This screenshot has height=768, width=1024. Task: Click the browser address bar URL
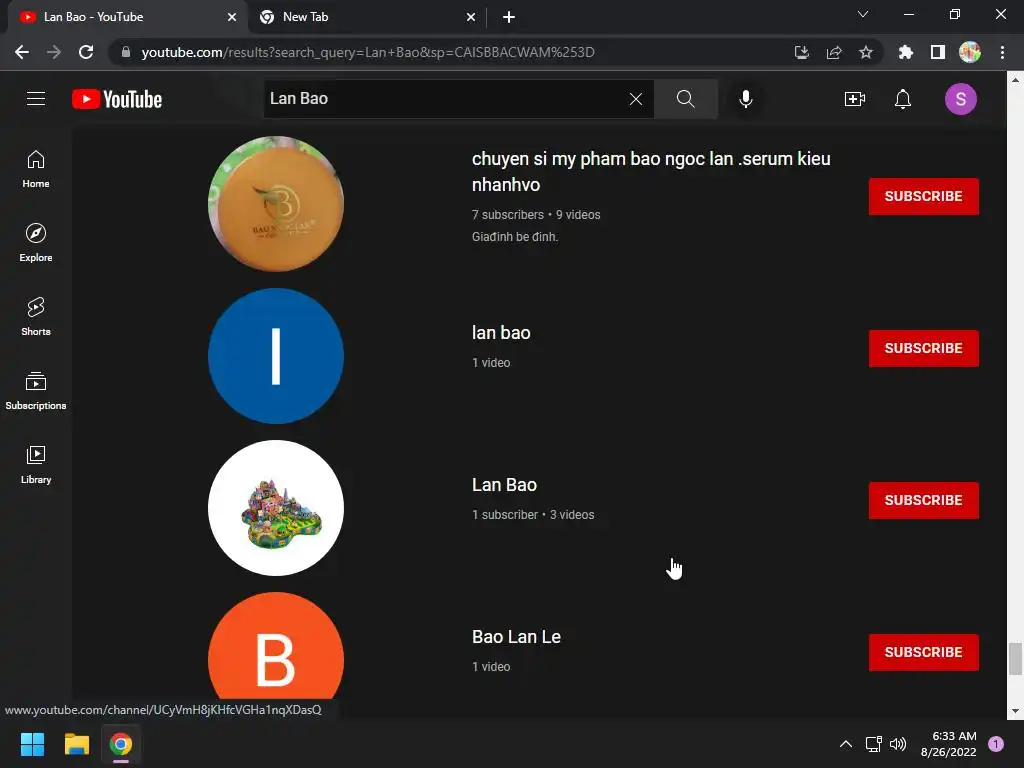point(368,52)
